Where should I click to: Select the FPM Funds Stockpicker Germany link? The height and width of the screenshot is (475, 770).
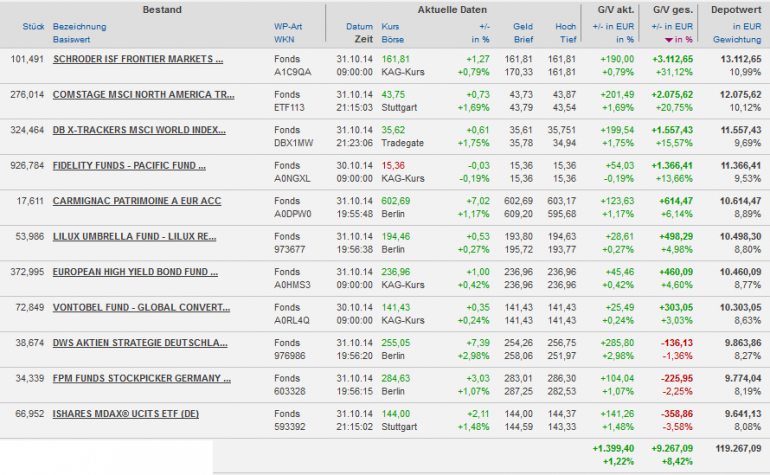tap(136, 377)
